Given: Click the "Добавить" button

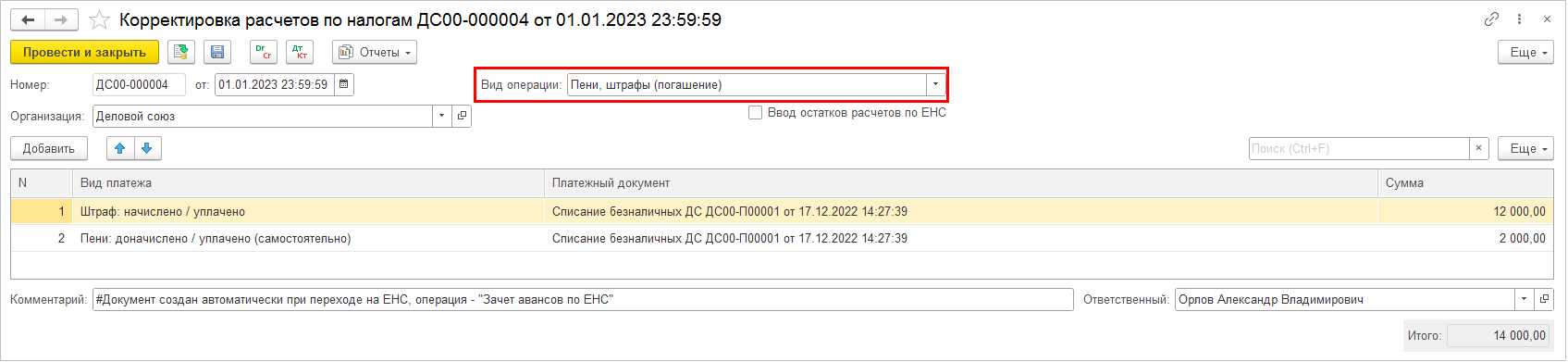Looking at the screenshot, I should [49, 148].
